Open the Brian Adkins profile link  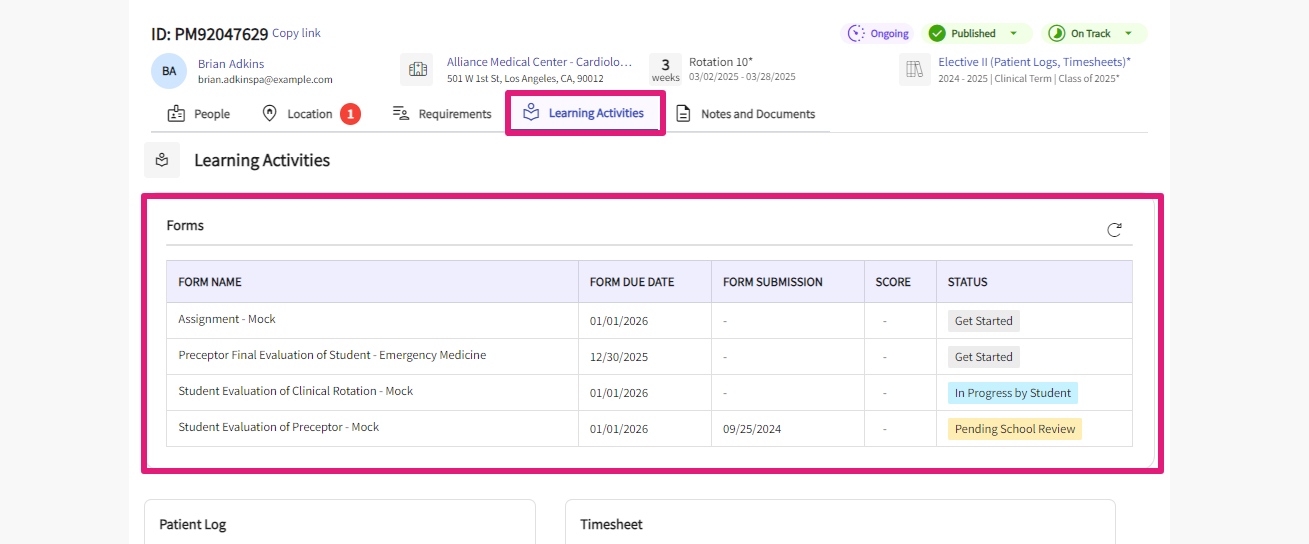[x=231, y=64]
